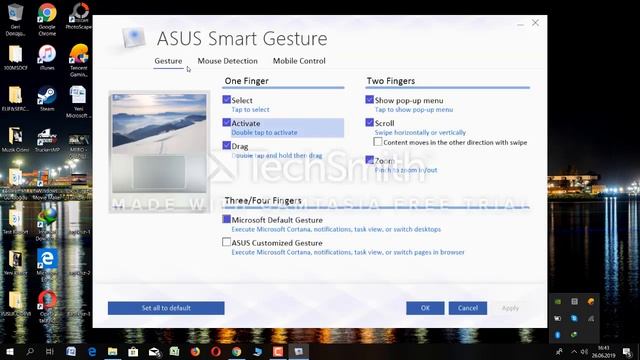This screenshot has width=640, height=360.
Task: Open the Microsoft Edge desktop shortcut
Action: (47, 264)
